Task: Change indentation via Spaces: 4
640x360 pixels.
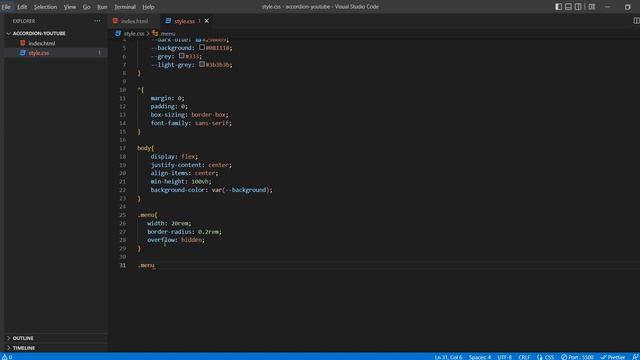Action: click(x=480, y=357)
